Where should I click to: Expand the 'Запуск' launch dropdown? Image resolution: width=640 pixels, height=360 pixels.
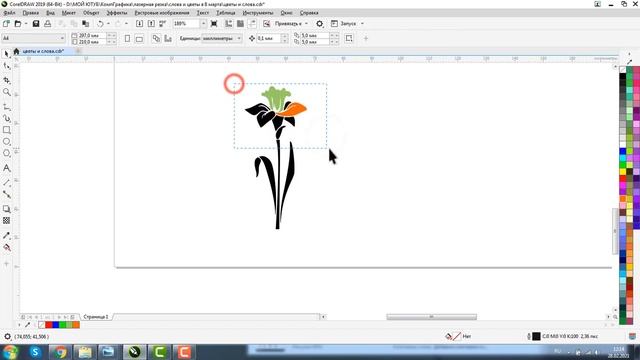tap(362, 24)
